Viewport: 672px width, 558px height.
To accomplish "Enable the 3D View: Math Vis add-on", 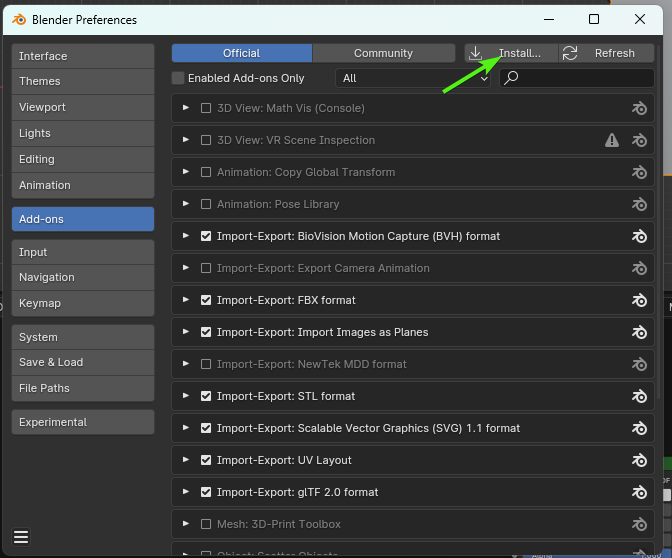I will 206,108.
